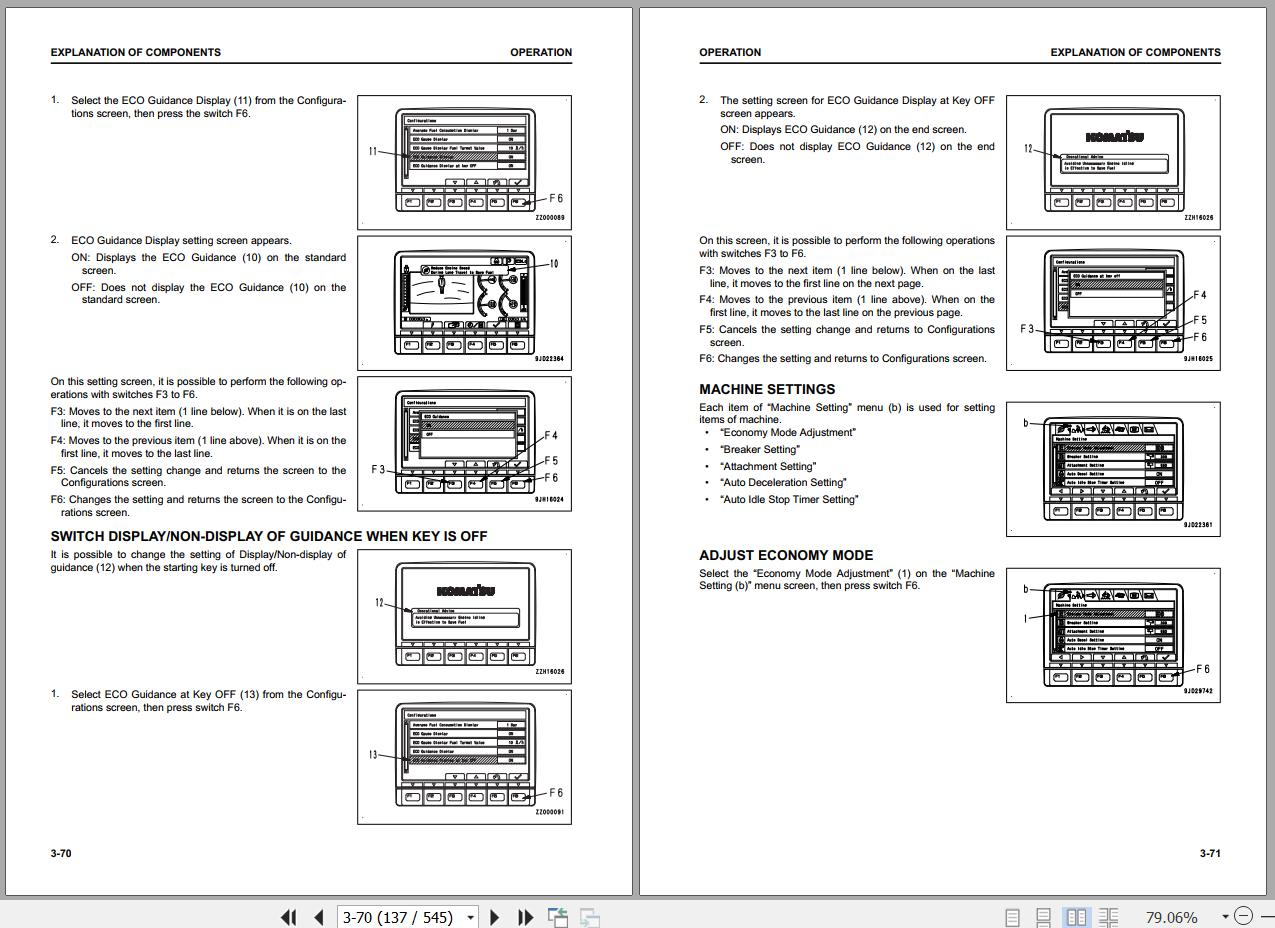Switch to single page view

[x=1012, y=917]
